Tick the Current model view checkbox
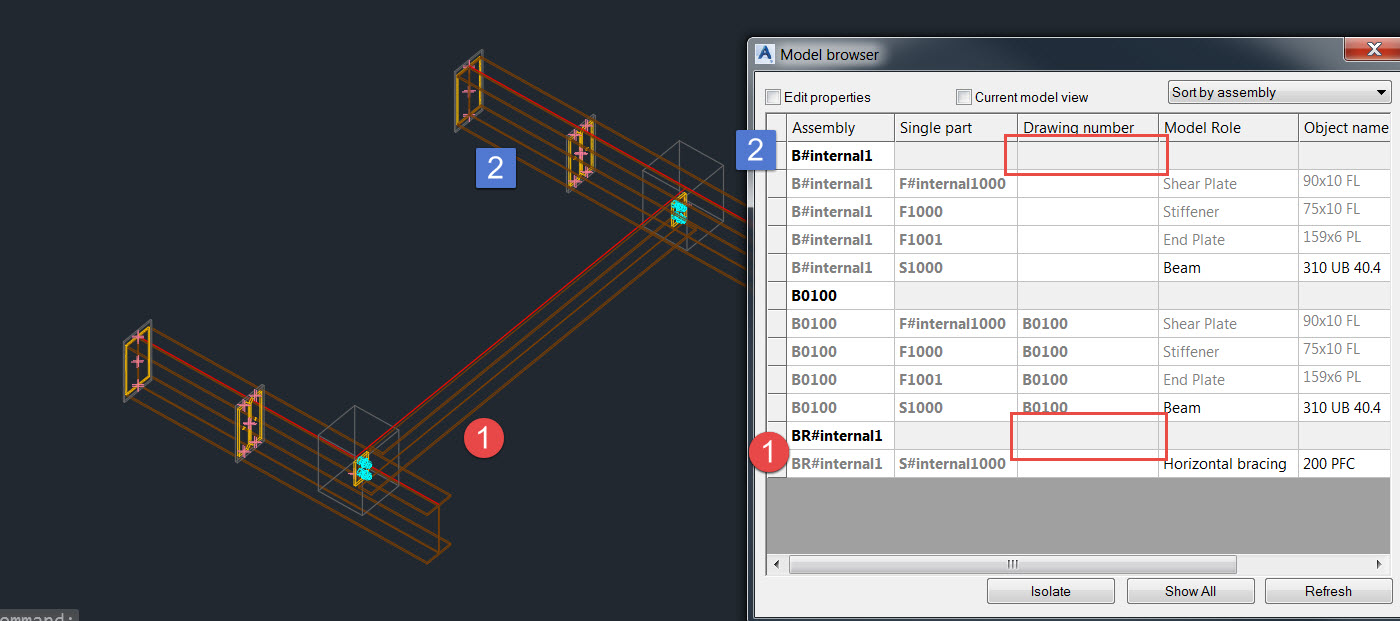1400x621 pixels. (964, 97)
